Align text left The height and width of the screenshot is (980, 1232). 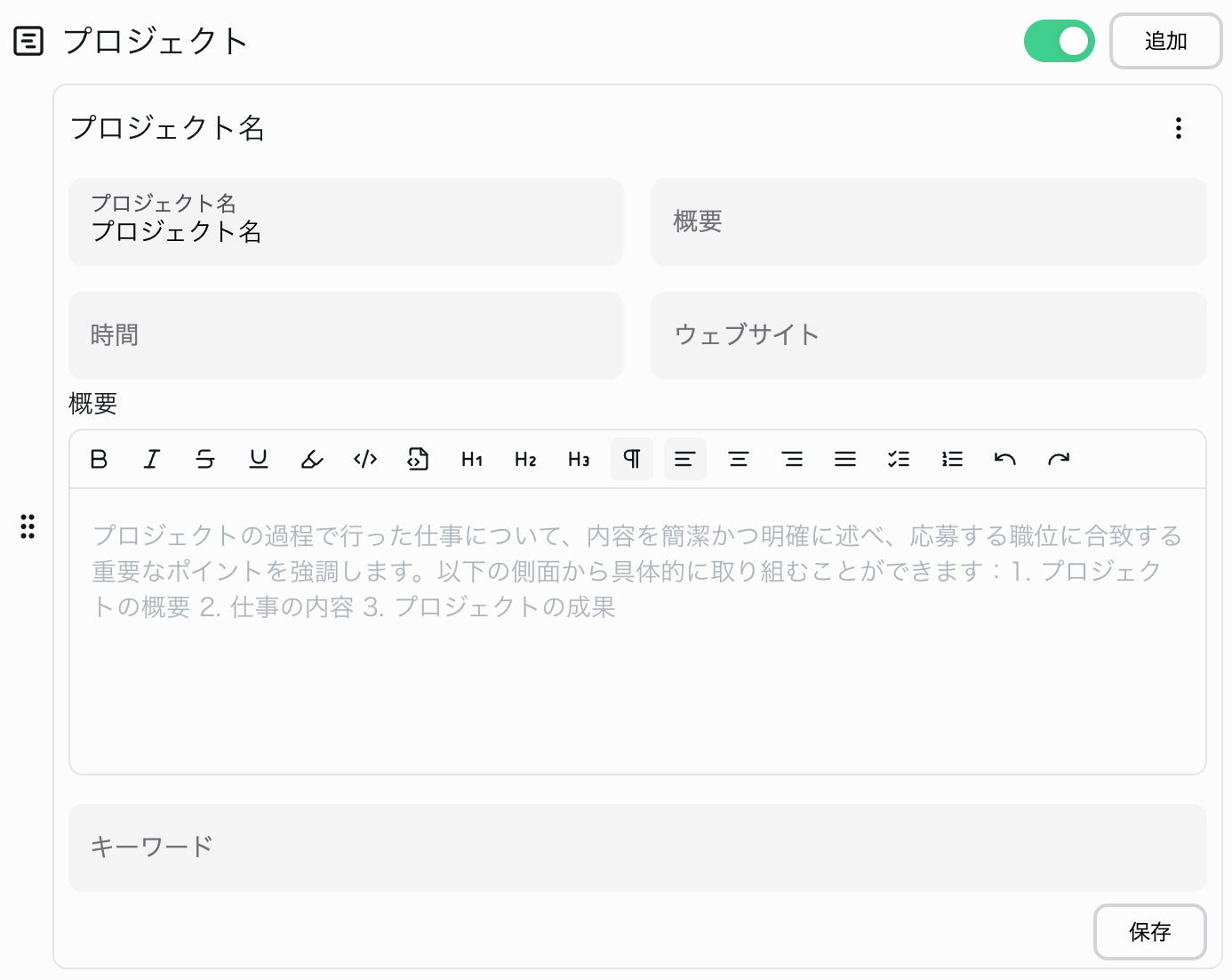pyautogui.click(x=685, y=459)
